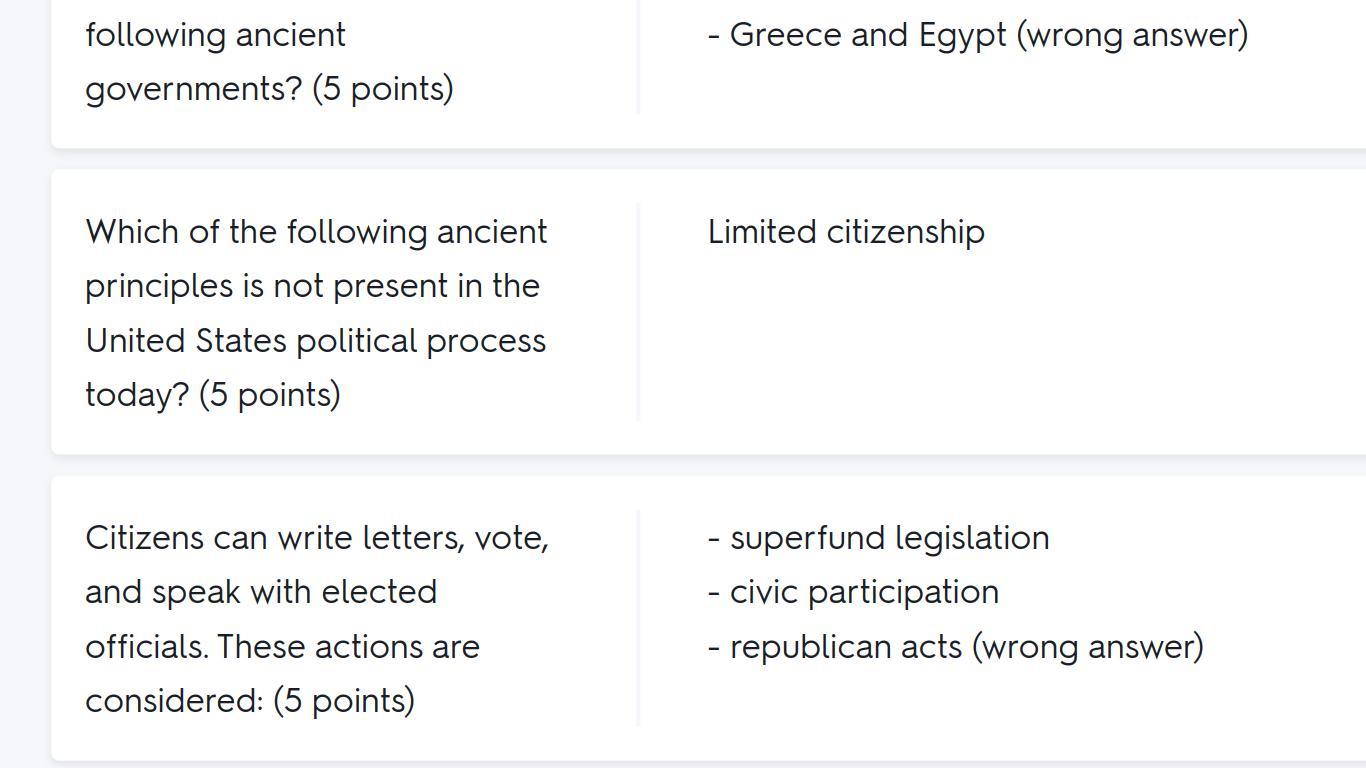Select the 'and speak with elected' line
Image resolution: width=1366 pixels, height=768 pixels.
click(x=261, y=592)
